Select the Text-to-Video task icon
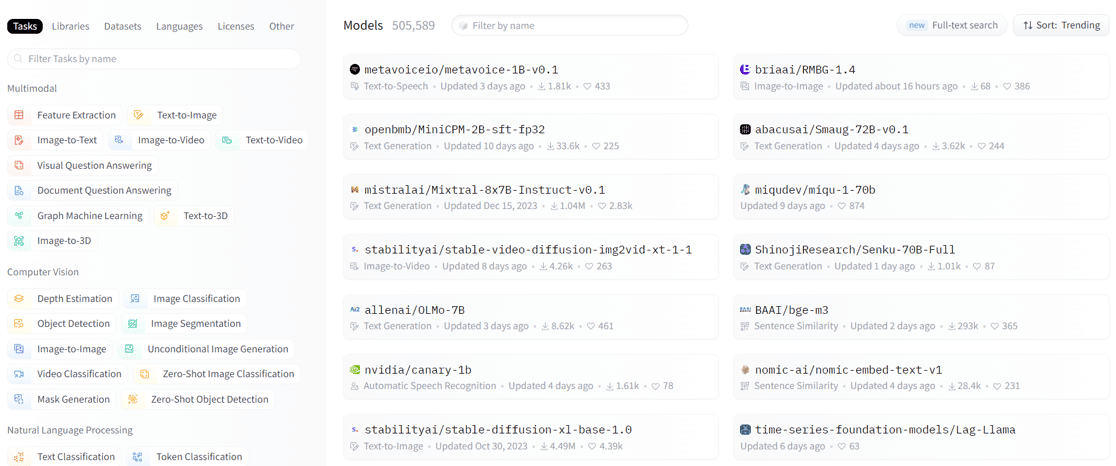 [x=227, y=140]
